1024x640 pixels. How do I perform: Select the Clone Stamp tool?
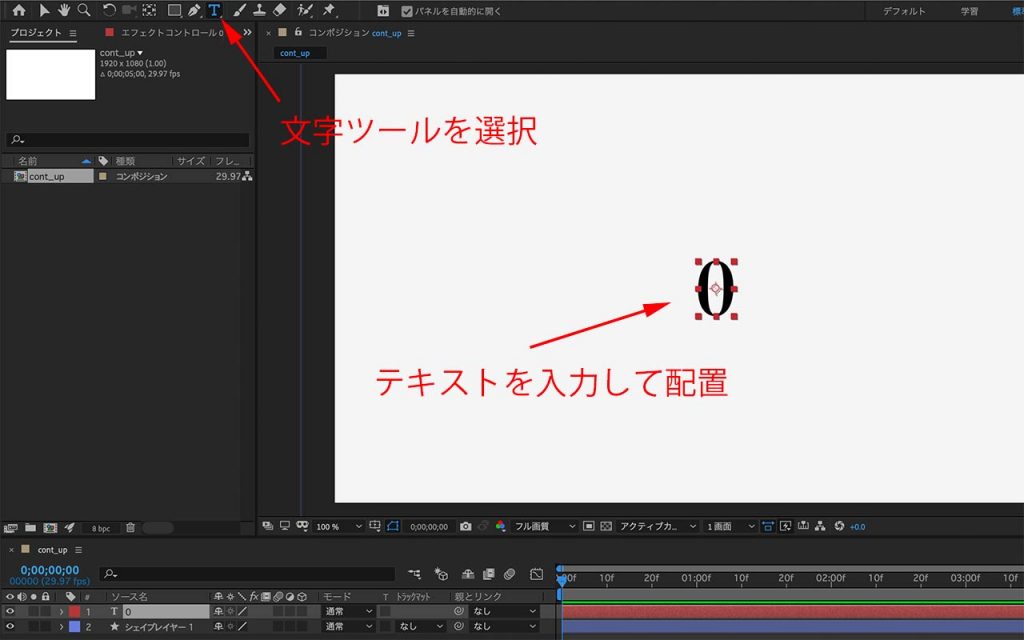point(259,10)
